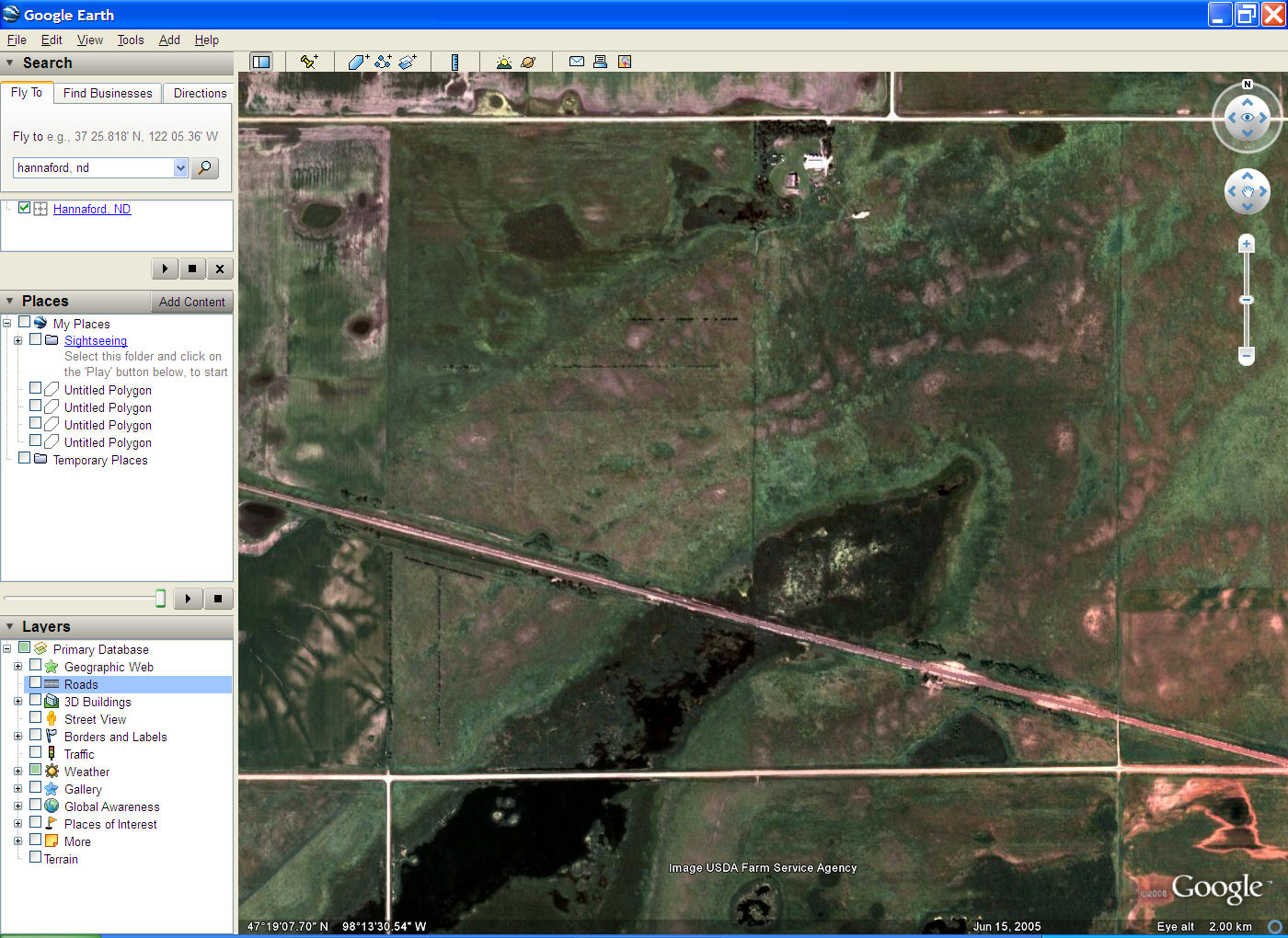Screen dimensions: 1288x938
Task: Click the Fly to text field
Action: 94,167
